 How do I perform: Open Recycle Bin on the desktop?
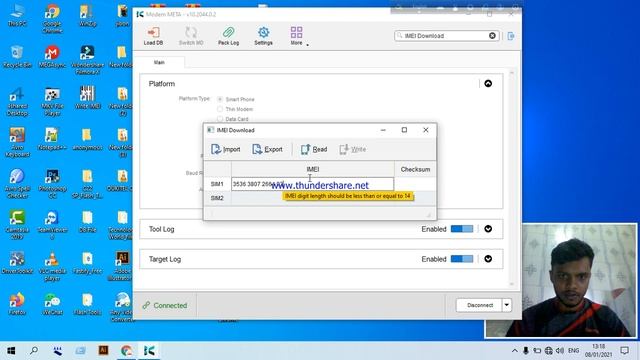point(17,57)
